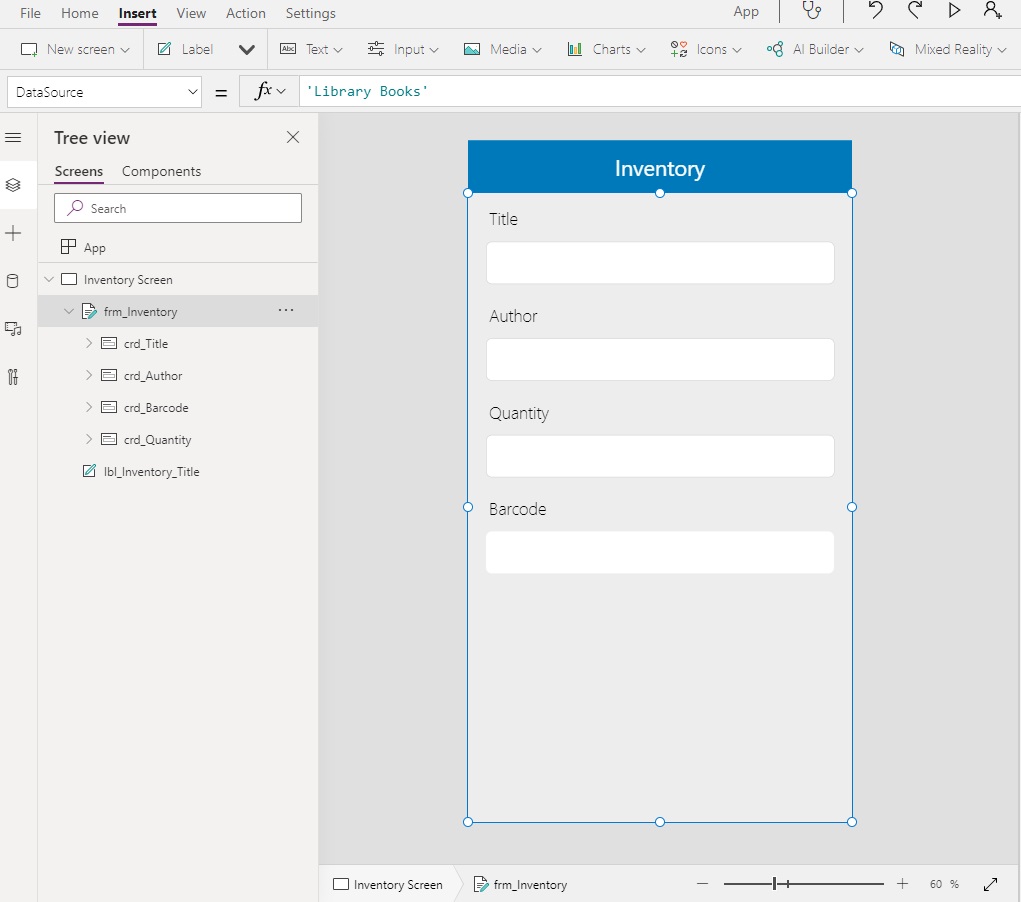Expand the crd_Barcode card node

click(88, 407)
